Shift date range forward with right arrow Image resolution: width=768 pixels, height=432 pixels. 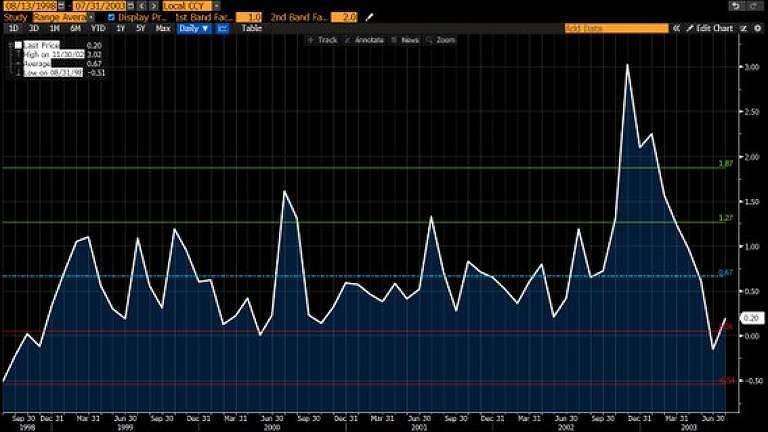tap(154, 6)
